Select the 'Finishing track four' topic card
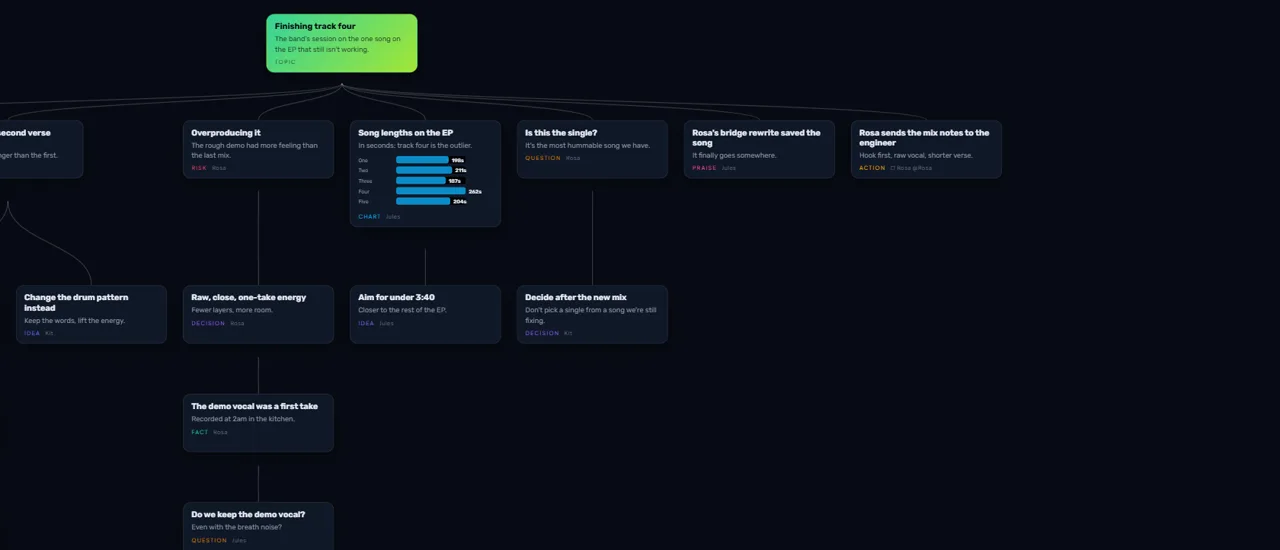 (x=341, y=43)
